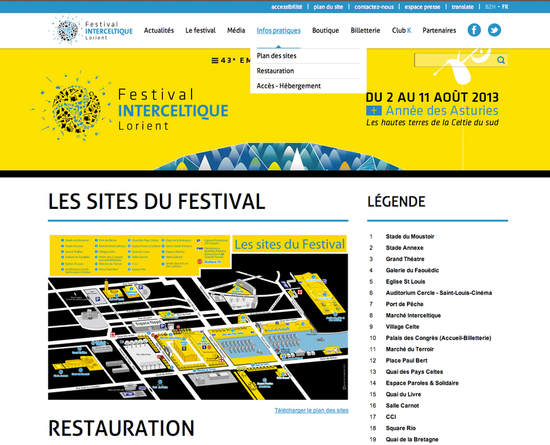Open the accessibilité link
Image resolution: width=550 pixels, height=445 pixels.
pos(287,7)
